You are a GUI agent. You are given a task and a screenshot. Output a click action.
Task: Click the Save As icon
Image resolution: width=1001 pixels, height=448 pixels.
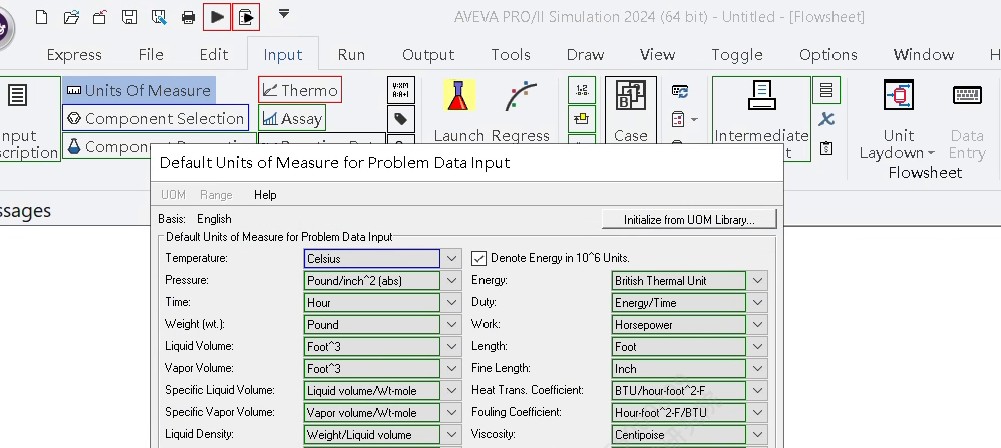159,17
